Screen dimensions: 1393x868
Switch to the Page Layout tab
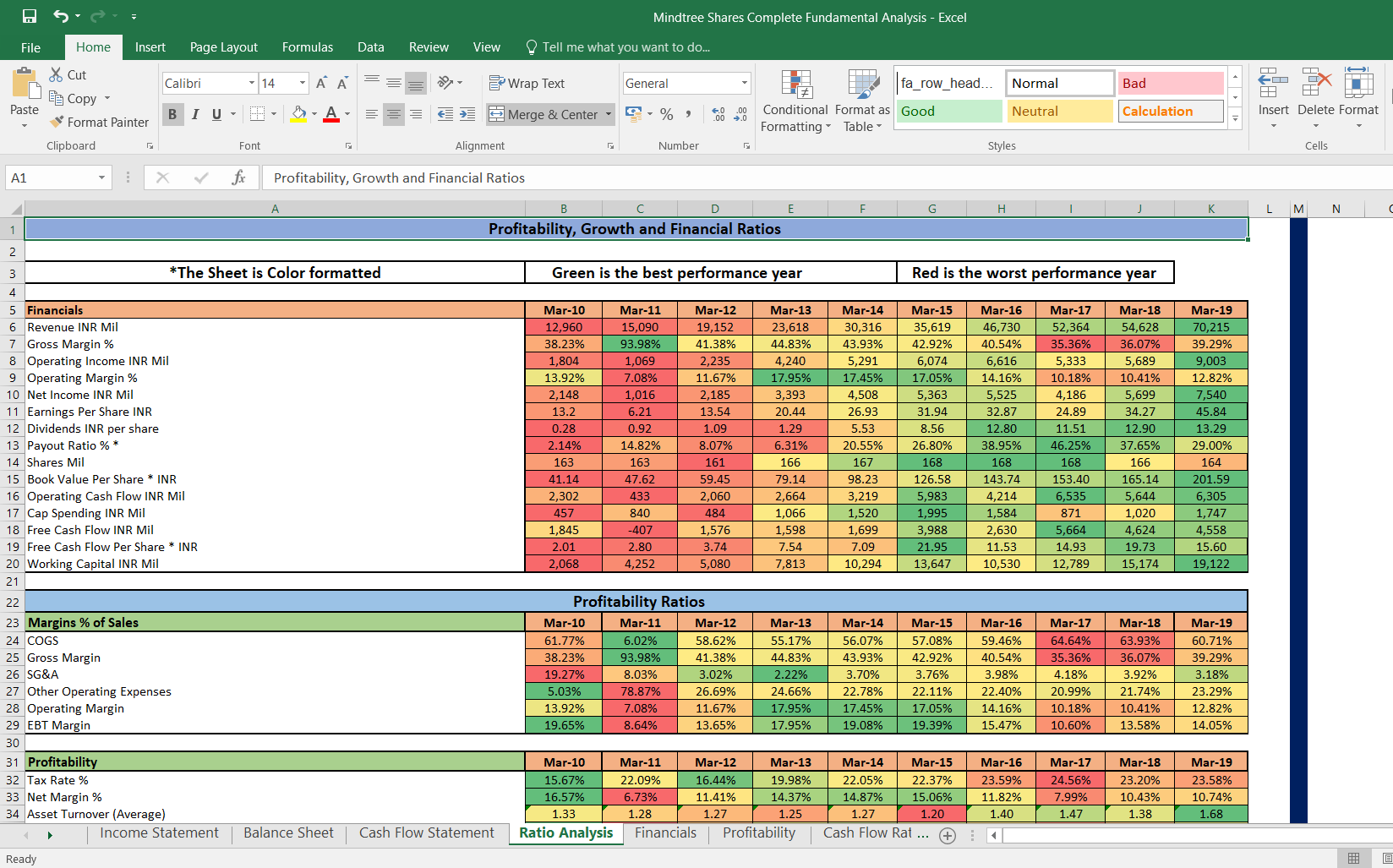click(x=224, y=47)
